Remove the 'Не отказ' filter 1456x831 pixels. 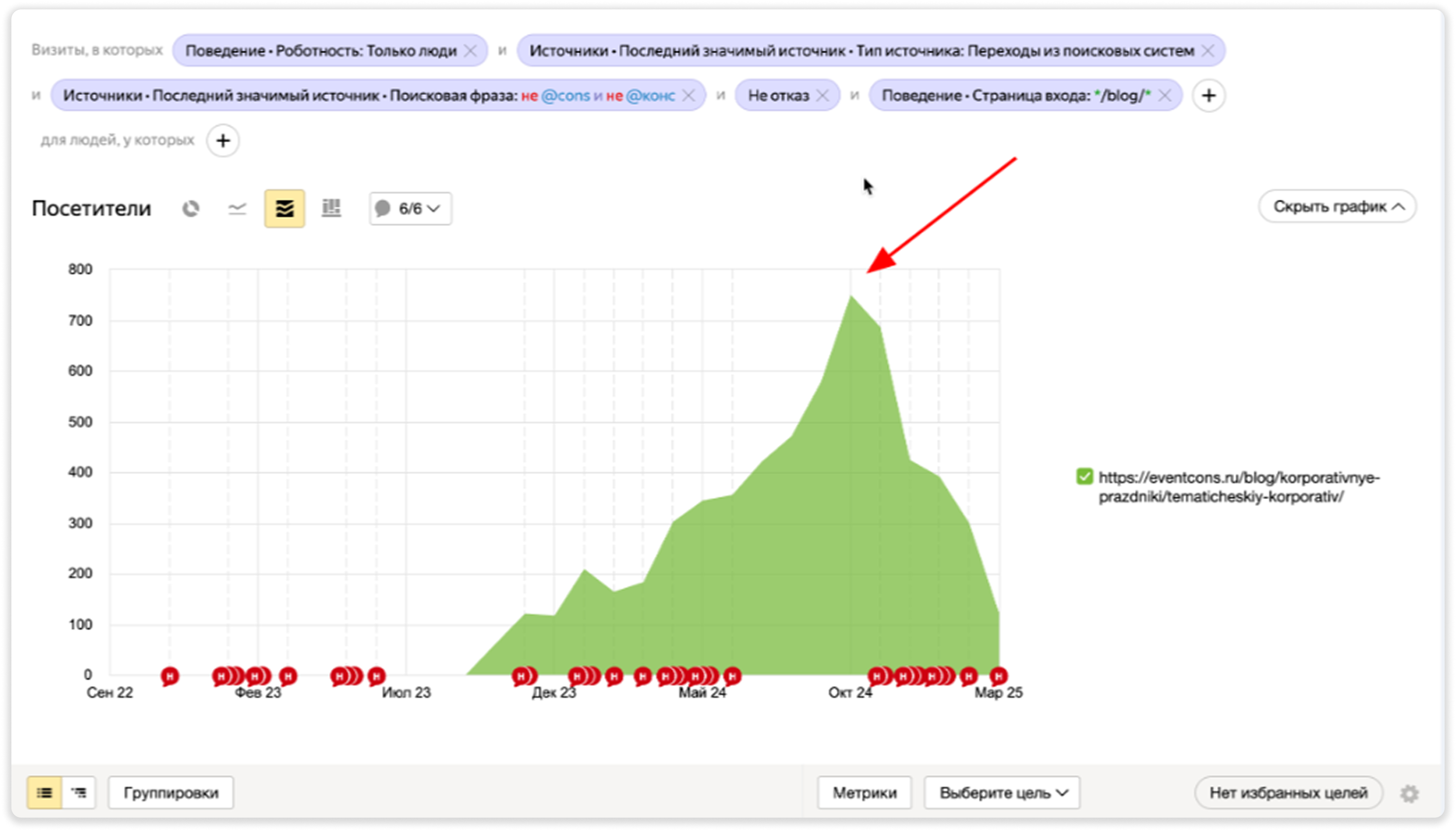coord(823,96)
